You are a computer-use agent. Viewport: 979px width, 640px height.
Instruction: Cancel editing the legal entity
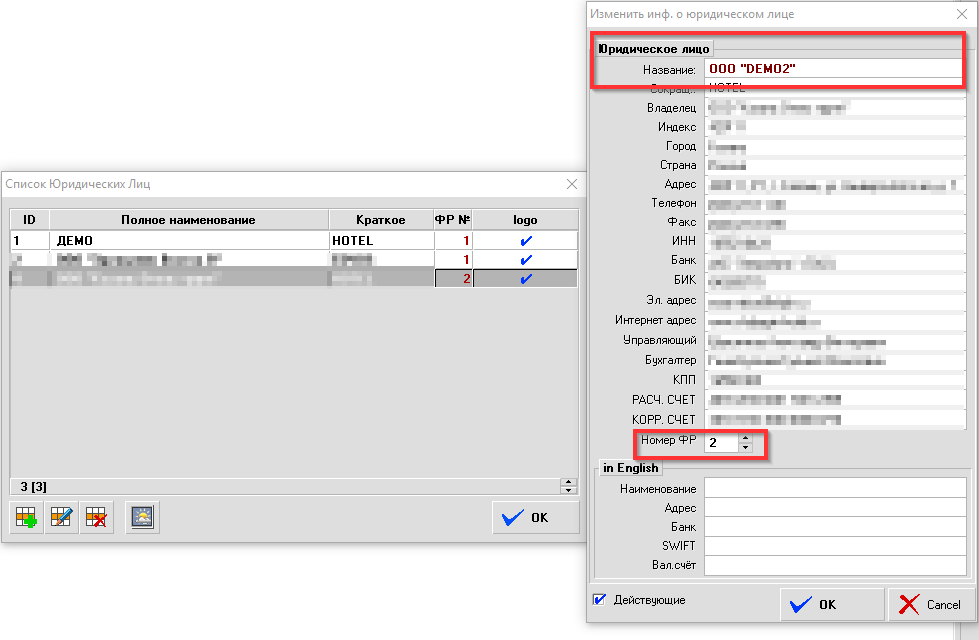point(931,604)
